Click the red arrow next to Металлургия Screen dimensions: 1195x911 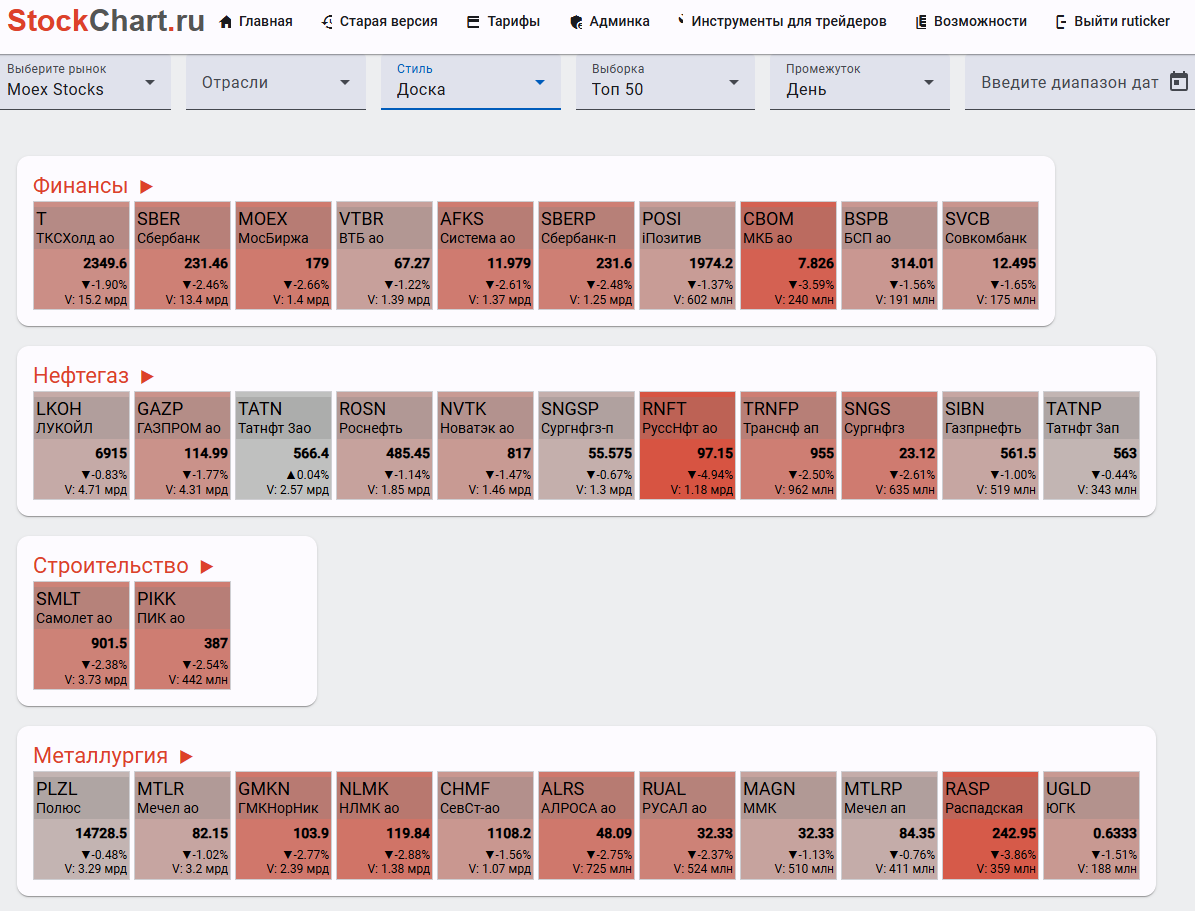point(186,756)
